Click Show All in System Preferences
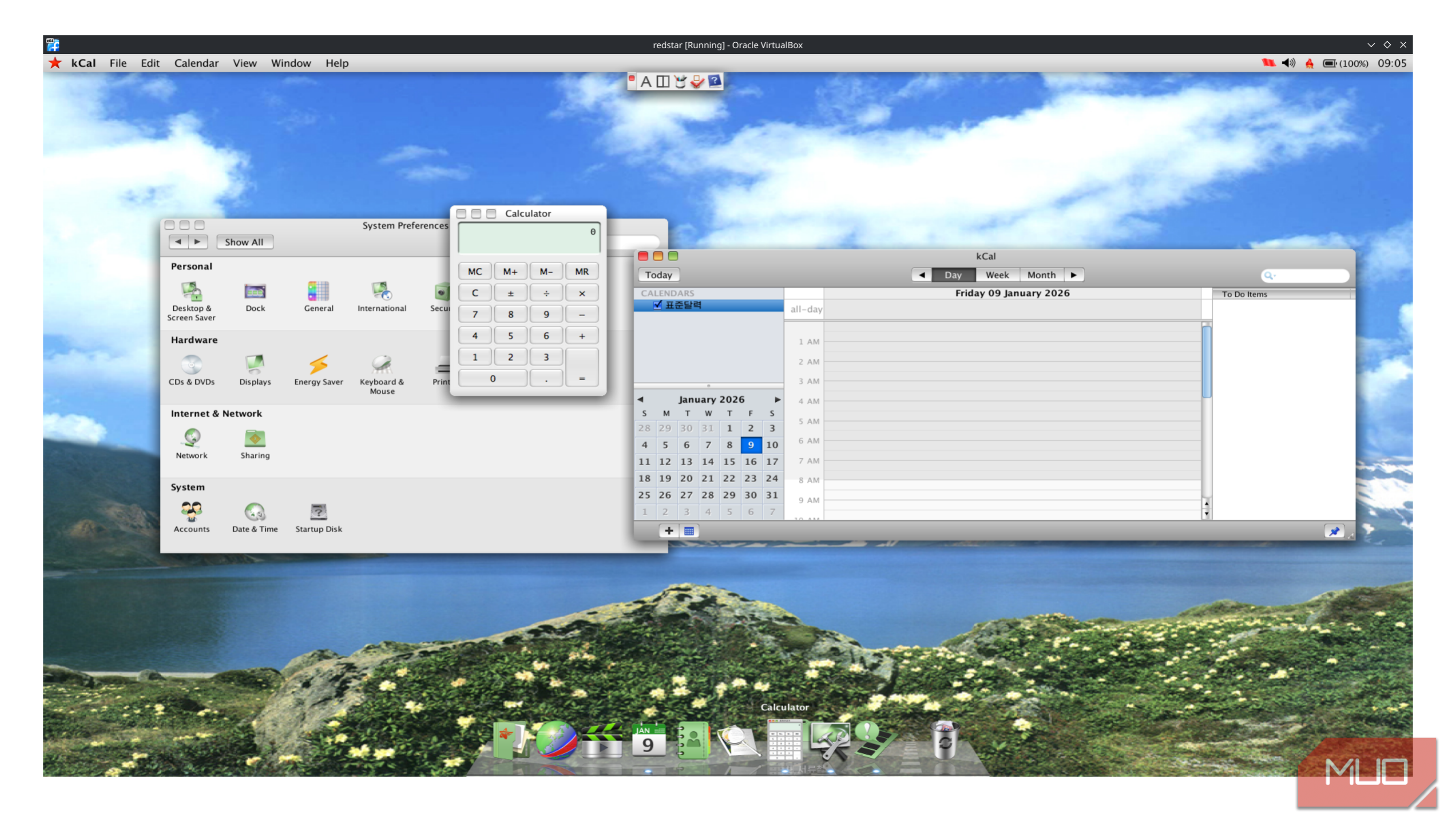Image resolution: width=1456 pixels, height=828 pixels. click(244, 242)
